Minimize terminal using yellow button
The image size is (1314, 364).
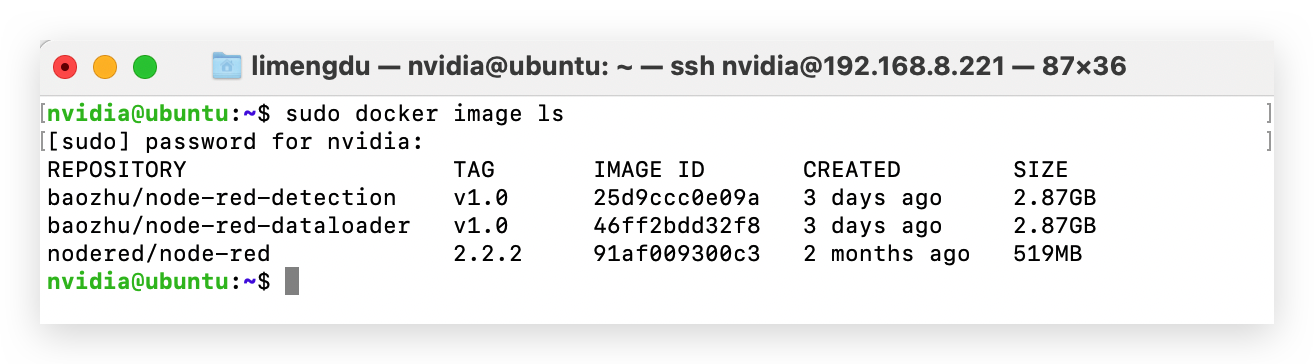[x=104, y=68]
